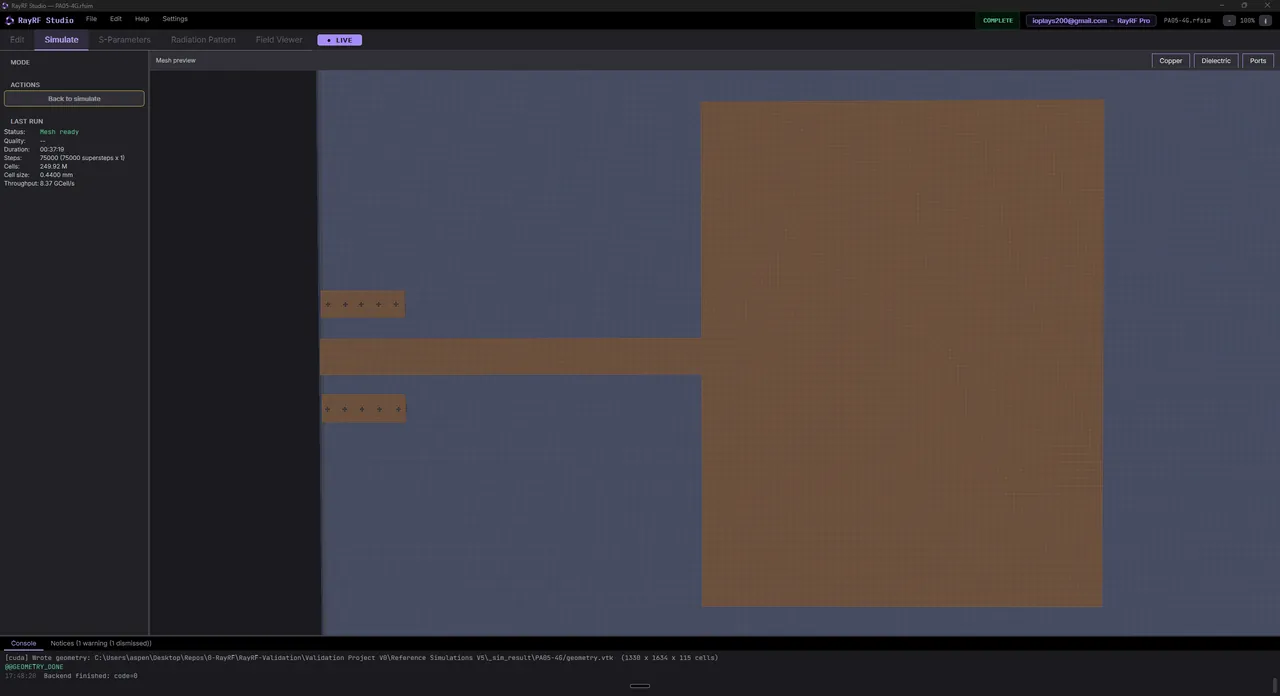Click the upper ground pad with vias

pos(362,304)
